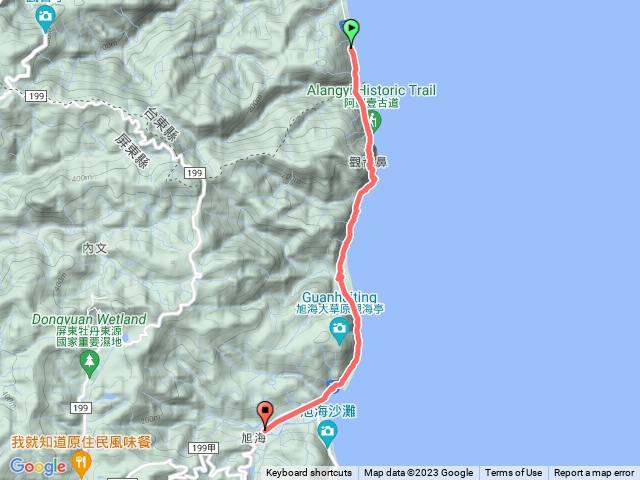
Task: Click the Alangyi Historic Trail label
Action: coord(371,90)
